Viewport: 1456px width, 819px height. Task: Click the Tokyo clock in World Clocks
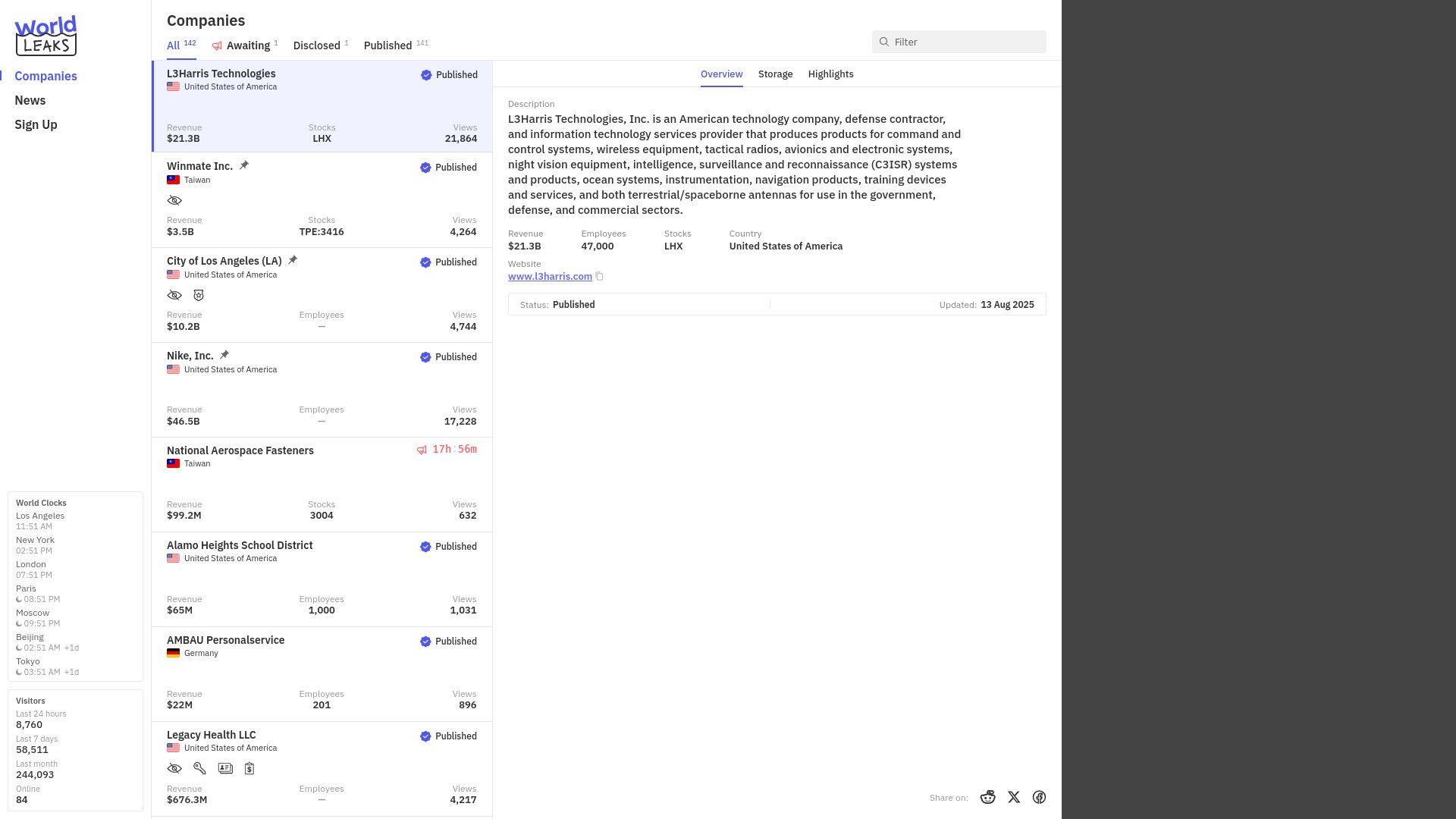point(47,667)
